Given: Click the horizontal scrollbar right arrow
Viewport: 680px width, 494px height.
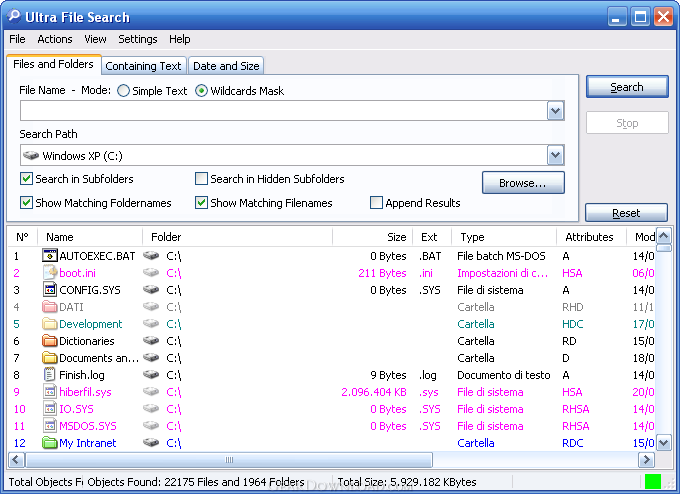Looking at the screenshot, I should 646,459.
